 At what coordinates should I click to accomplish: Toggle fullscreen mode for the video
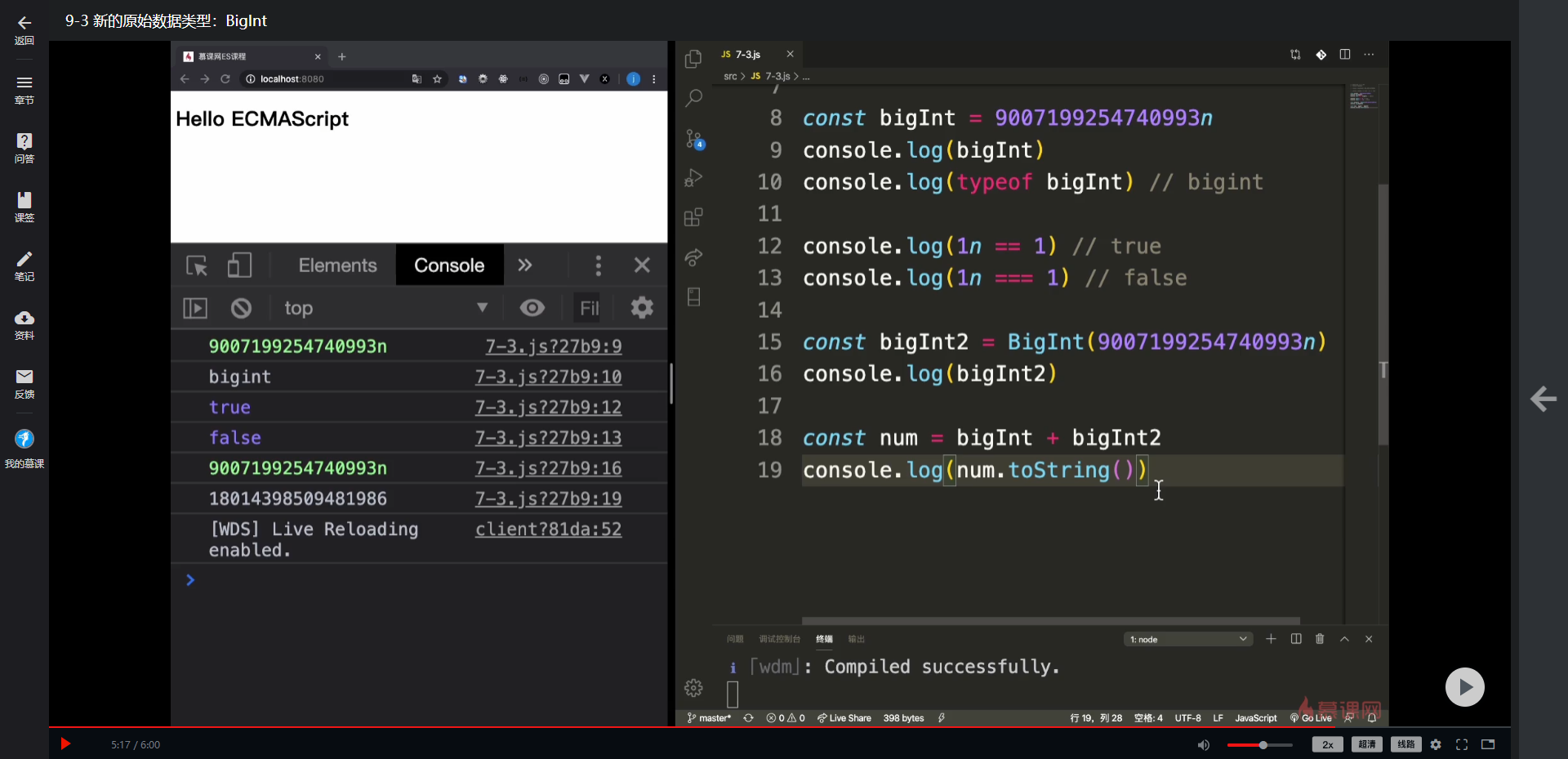[1462, 744]
